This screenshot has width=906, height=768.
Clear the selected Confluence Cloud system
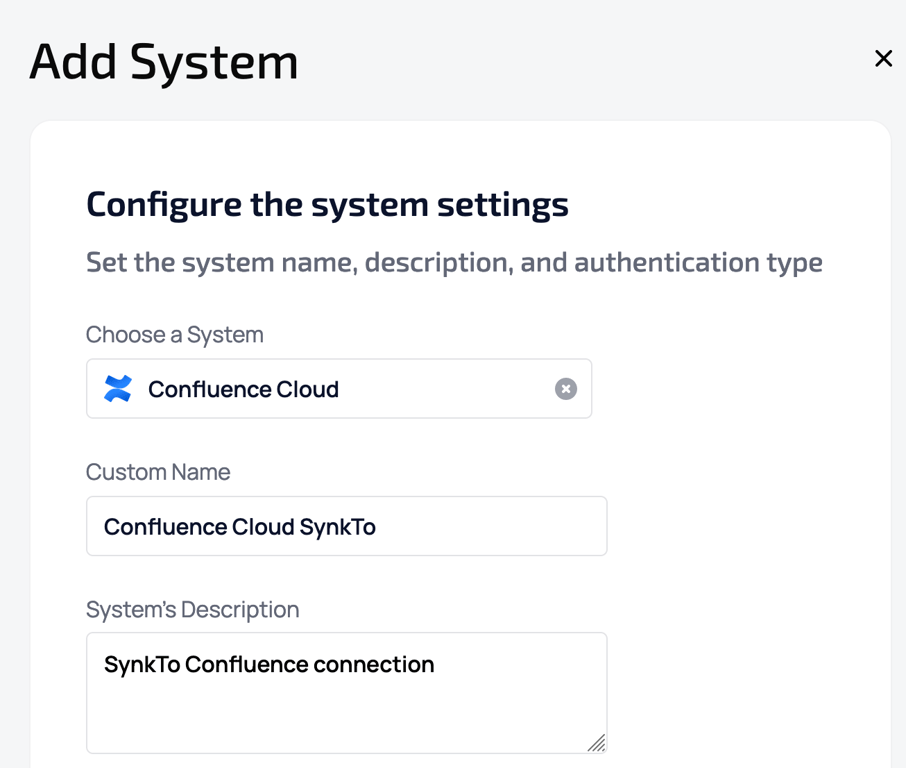[x=566, y=389]
